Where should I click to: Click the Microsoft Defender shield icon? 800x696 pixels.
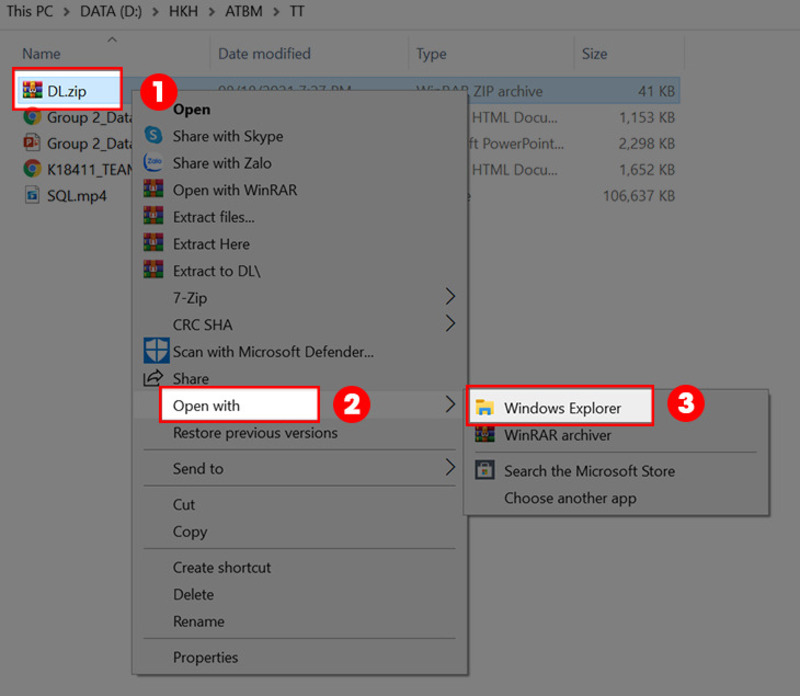pyautogui.click(x=155, y=352)
